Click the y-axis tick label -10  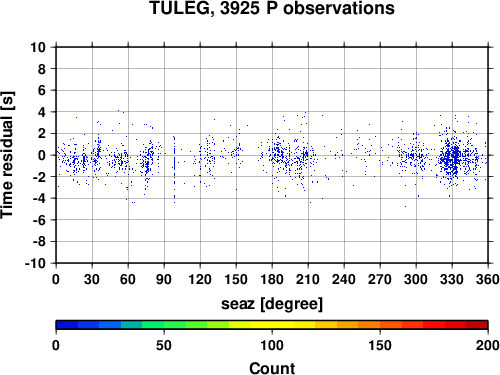tap(35, 263)
